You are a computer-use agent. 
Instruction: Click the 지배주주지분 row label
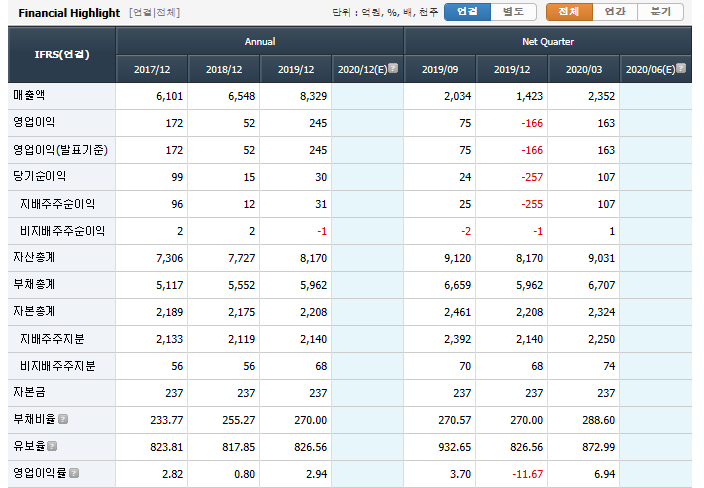point(52,339)
